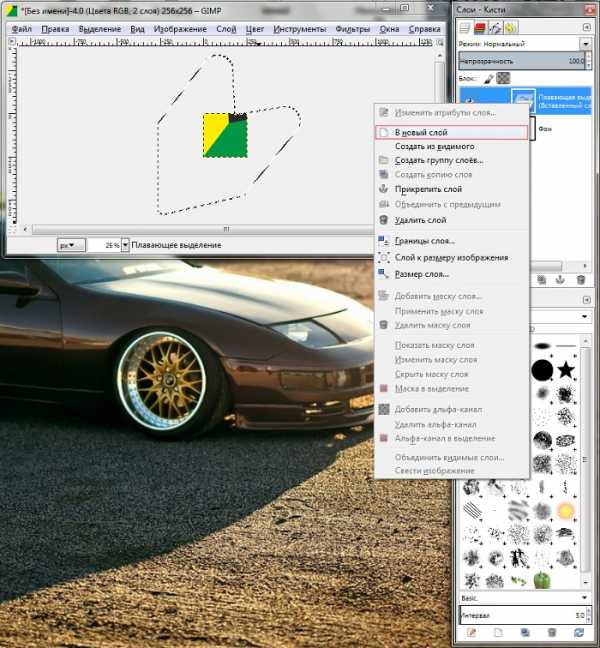600x648 pixels.
Task: Switch to the Paths tab icon
Action: point(495,28)
